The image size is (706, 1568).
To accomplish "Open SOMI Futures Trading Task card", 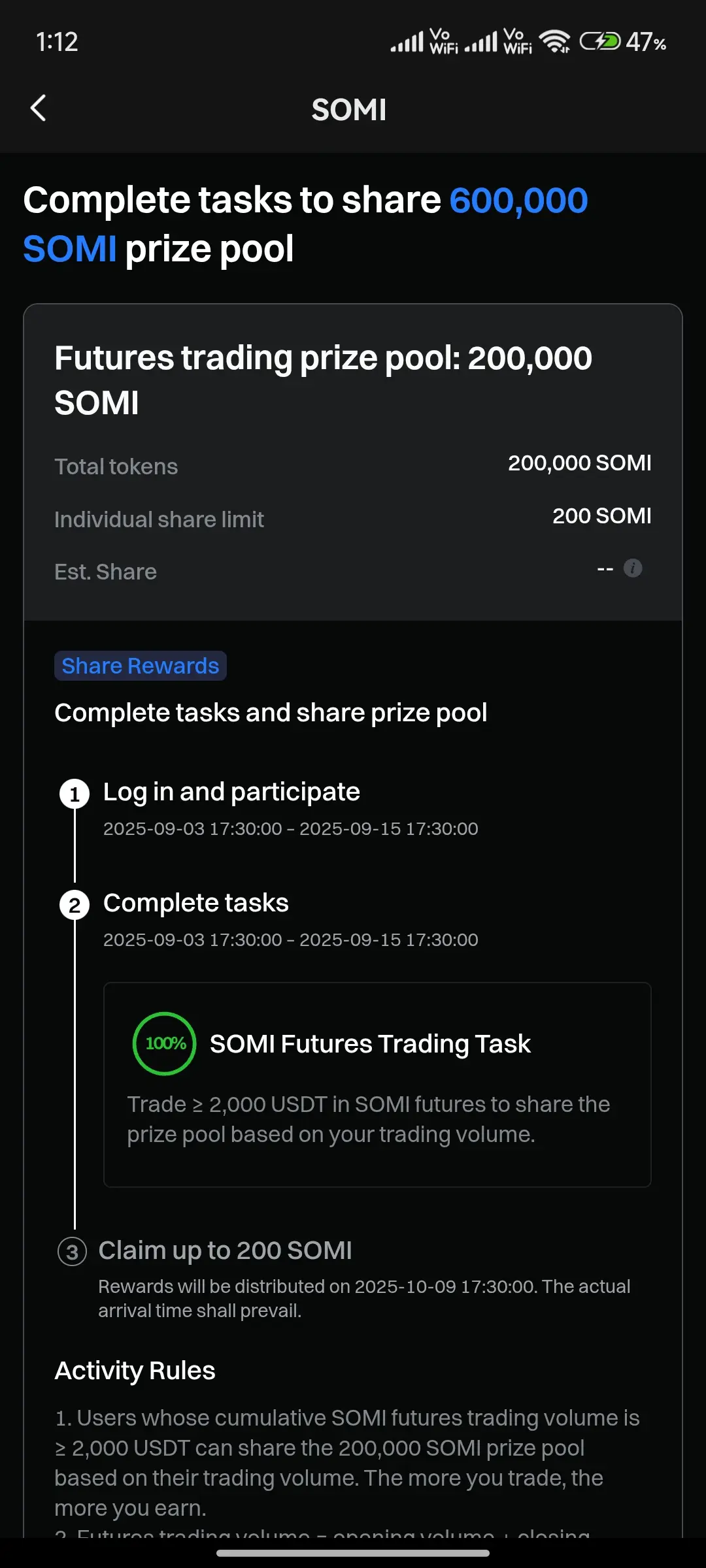I will pos(377,1085).
